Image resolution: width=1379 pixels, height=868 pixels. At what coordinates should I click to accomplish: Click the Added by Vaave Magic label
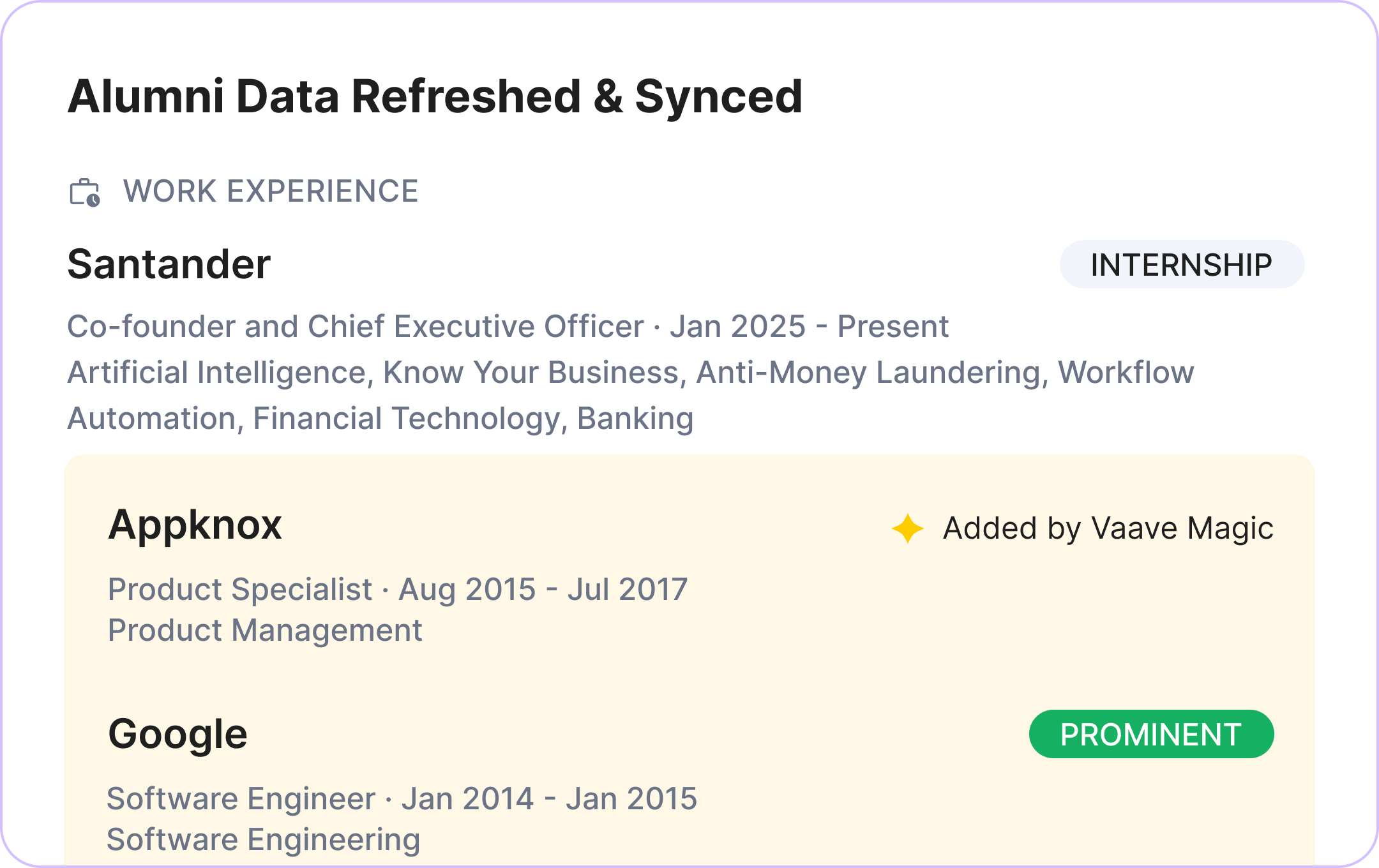click(x=1108, y=528)
